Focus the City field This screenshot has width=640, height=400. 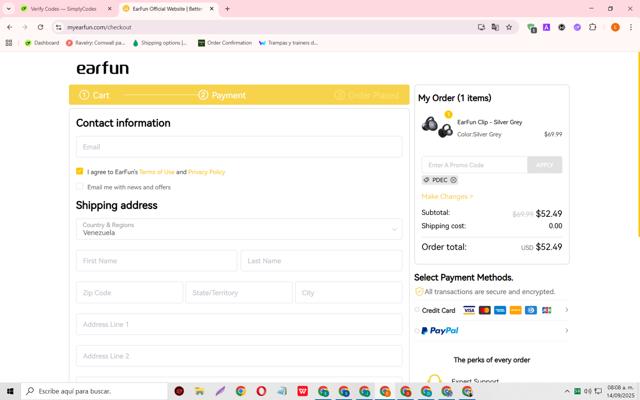[x=349, y=293]
